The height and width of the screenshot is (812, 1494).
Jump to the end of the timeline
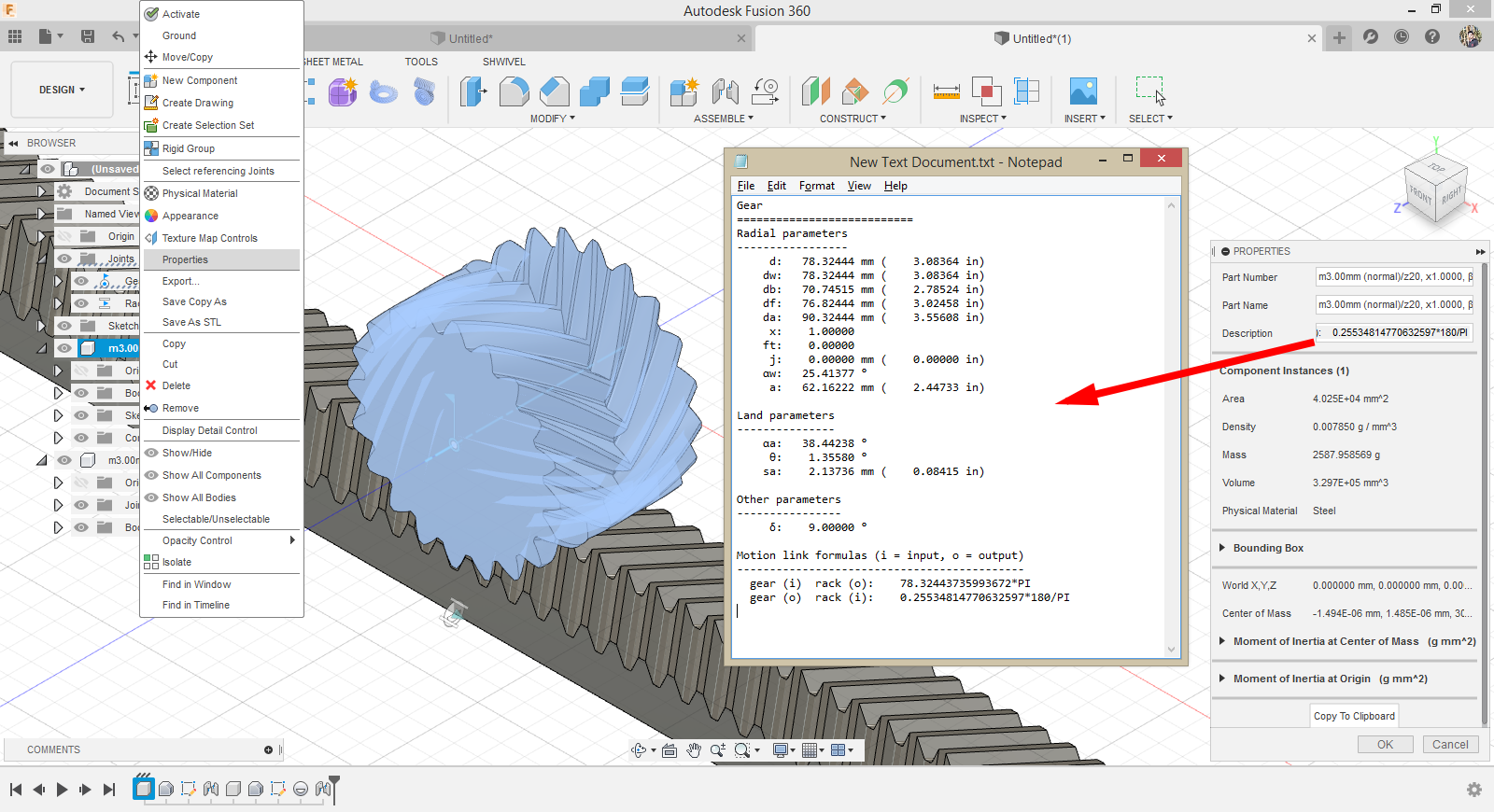[x=109, y=790]
